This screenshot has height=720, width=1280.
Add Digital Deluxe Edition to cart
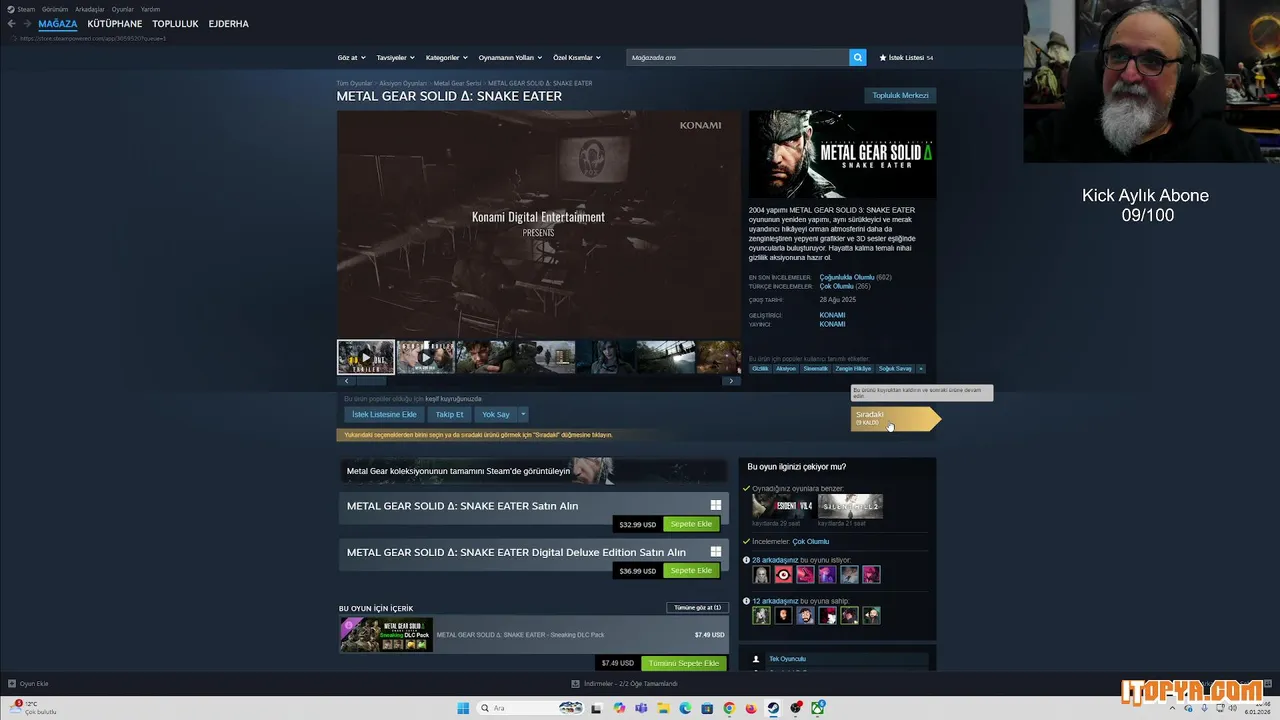point(691,571)
